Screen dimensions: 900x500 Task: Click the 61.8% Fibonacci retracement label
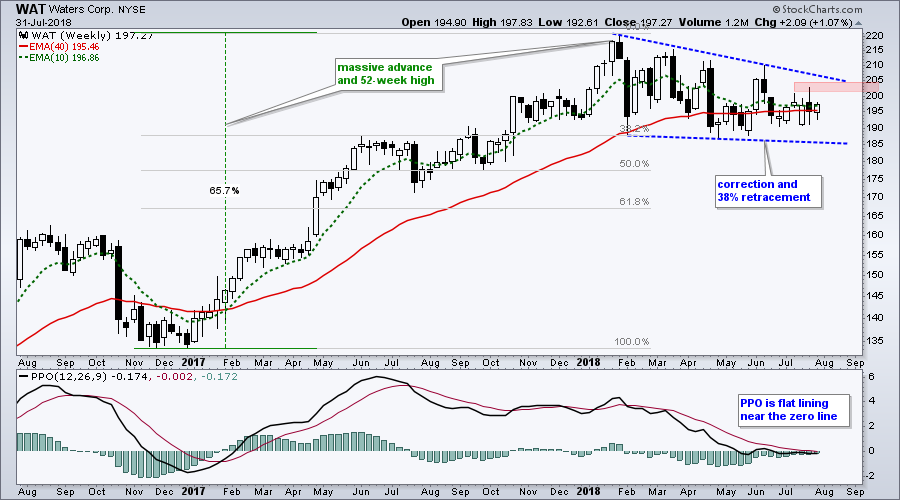pyautogui.click(x=634, y=201)
